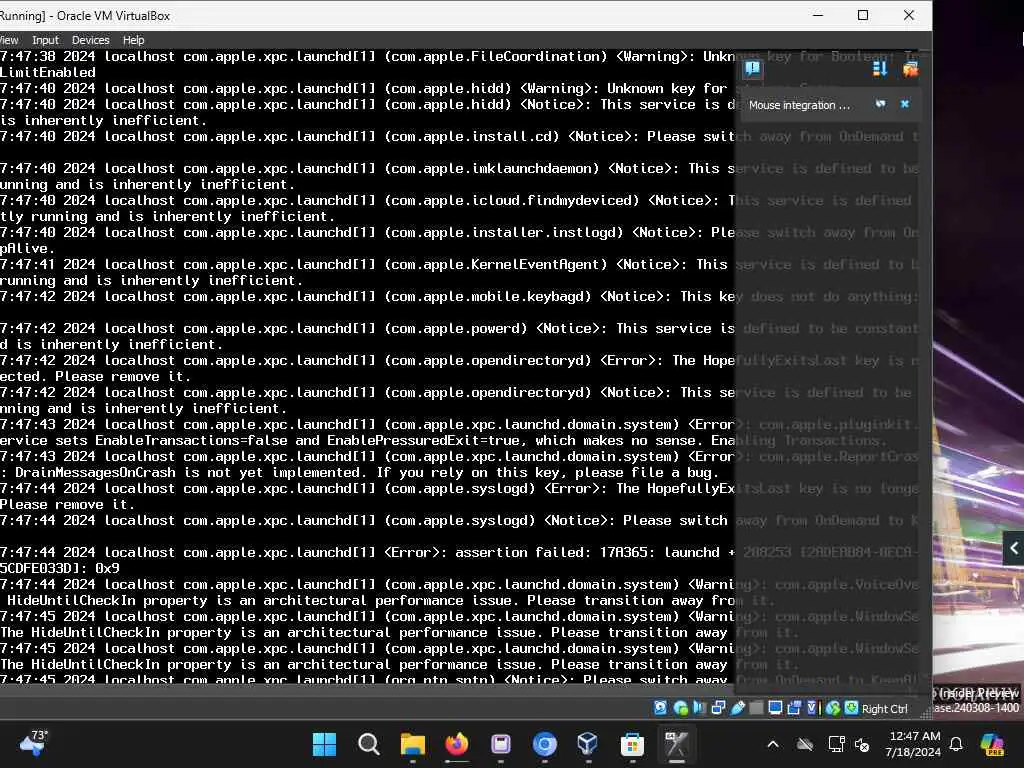Click the display settings indicator
The width and height of the screenshot is (1024, 768).
(775, 708)
